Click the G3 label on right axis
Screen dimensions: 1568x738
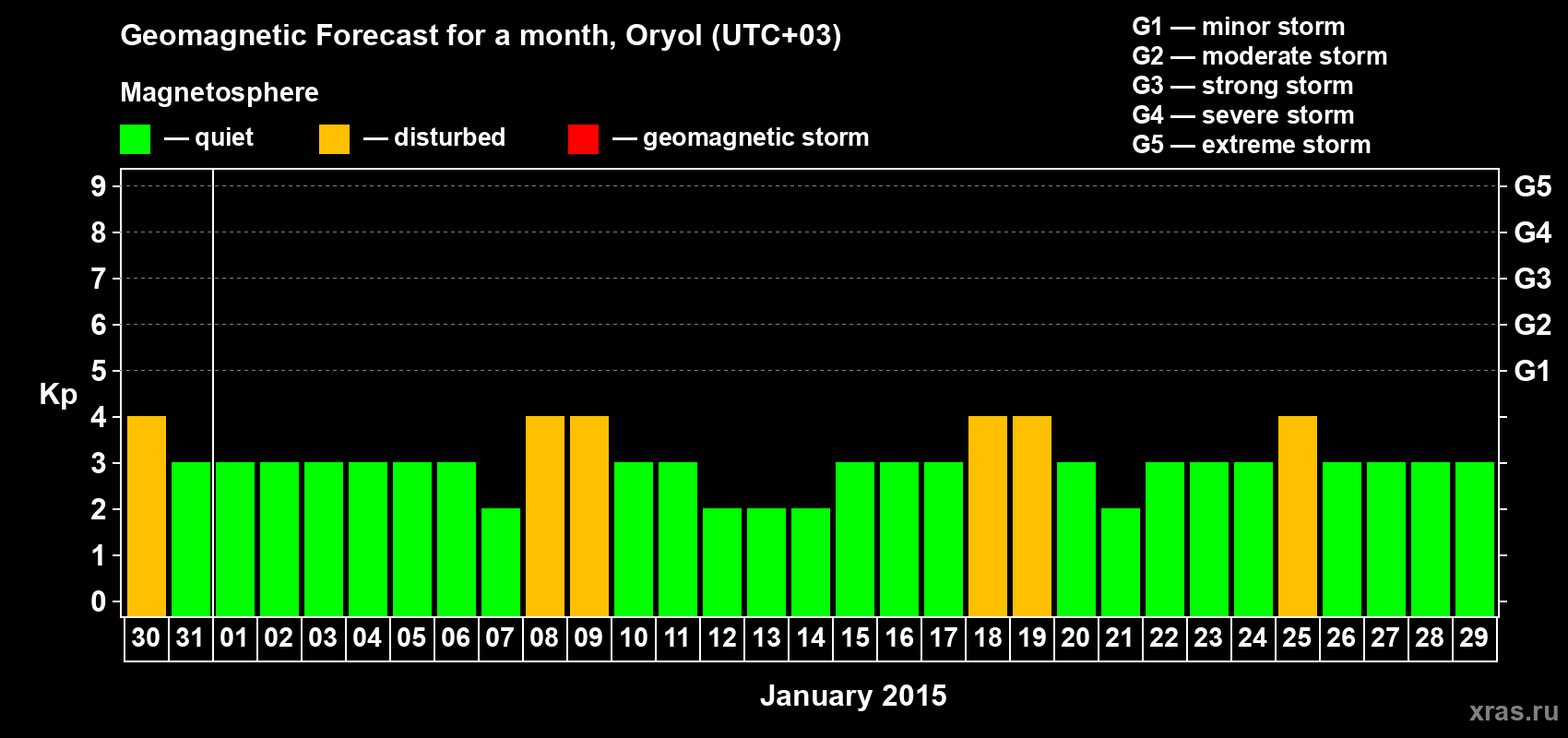(x=1533, y=279)
